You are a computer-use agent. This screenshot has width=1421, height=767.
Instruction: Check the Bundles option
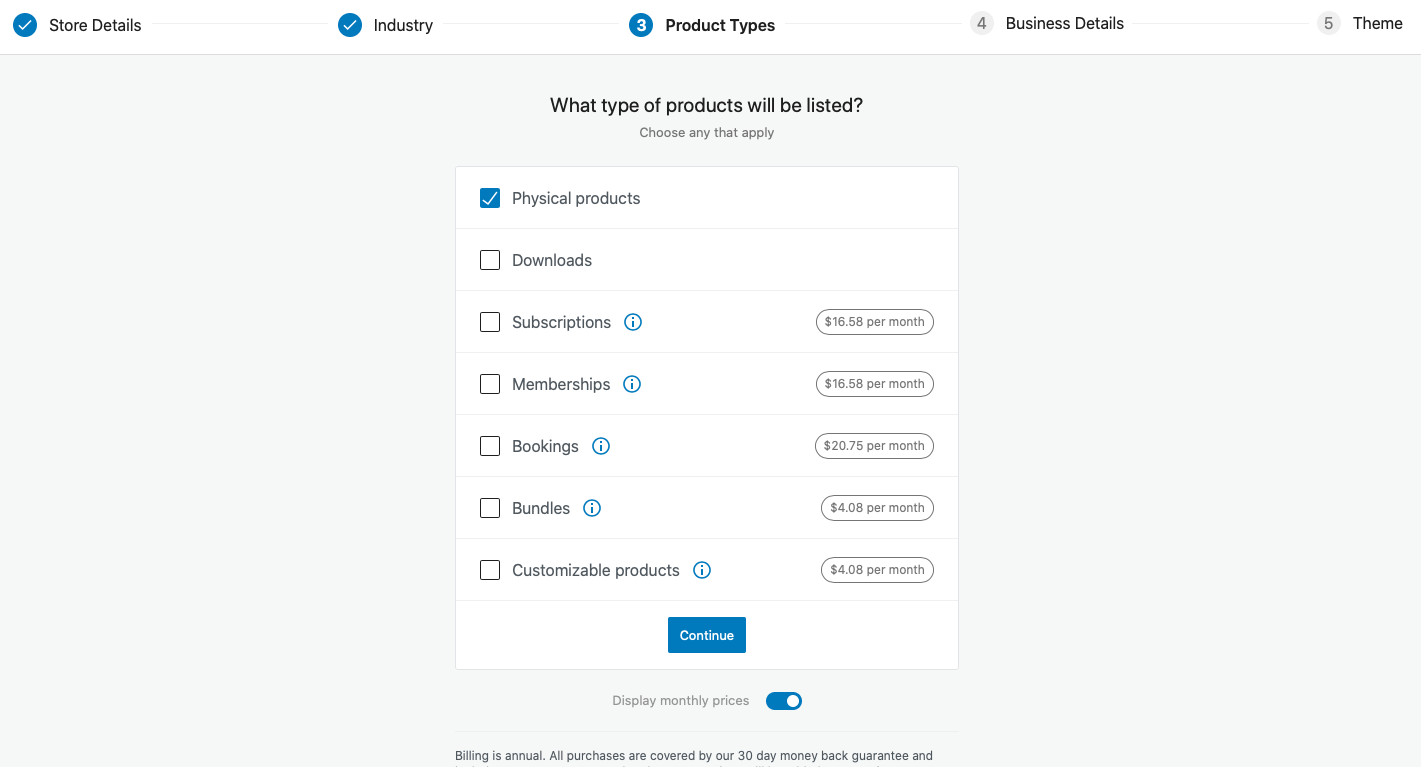pos(490,508)
